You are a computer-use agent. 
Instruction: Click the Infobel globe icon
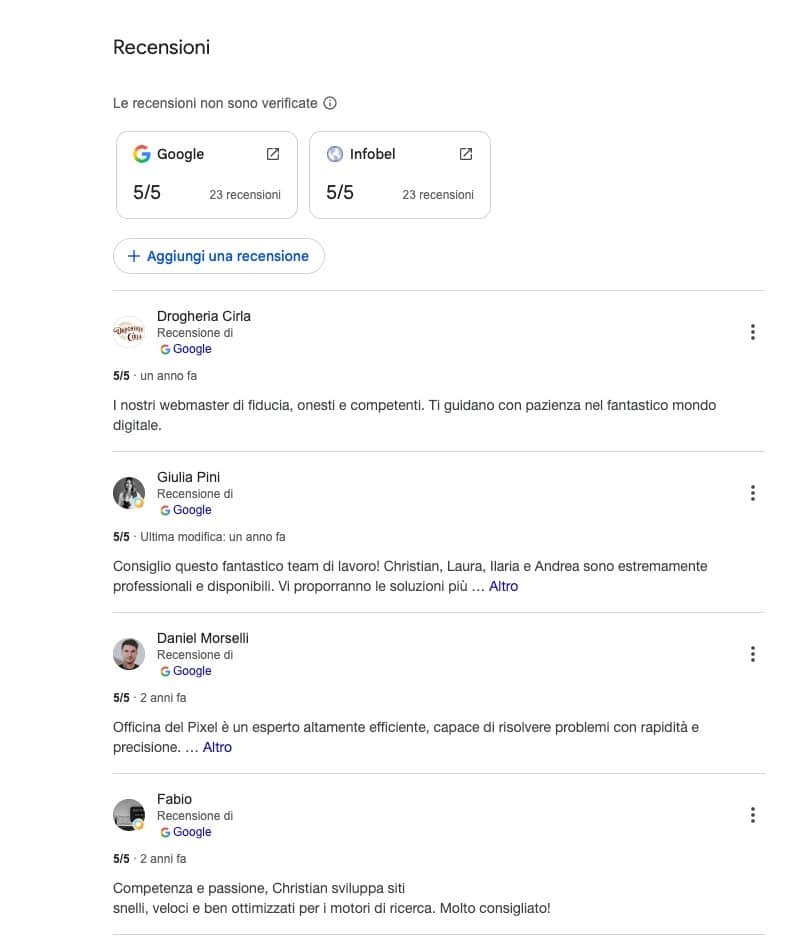[x=335, y=154]
